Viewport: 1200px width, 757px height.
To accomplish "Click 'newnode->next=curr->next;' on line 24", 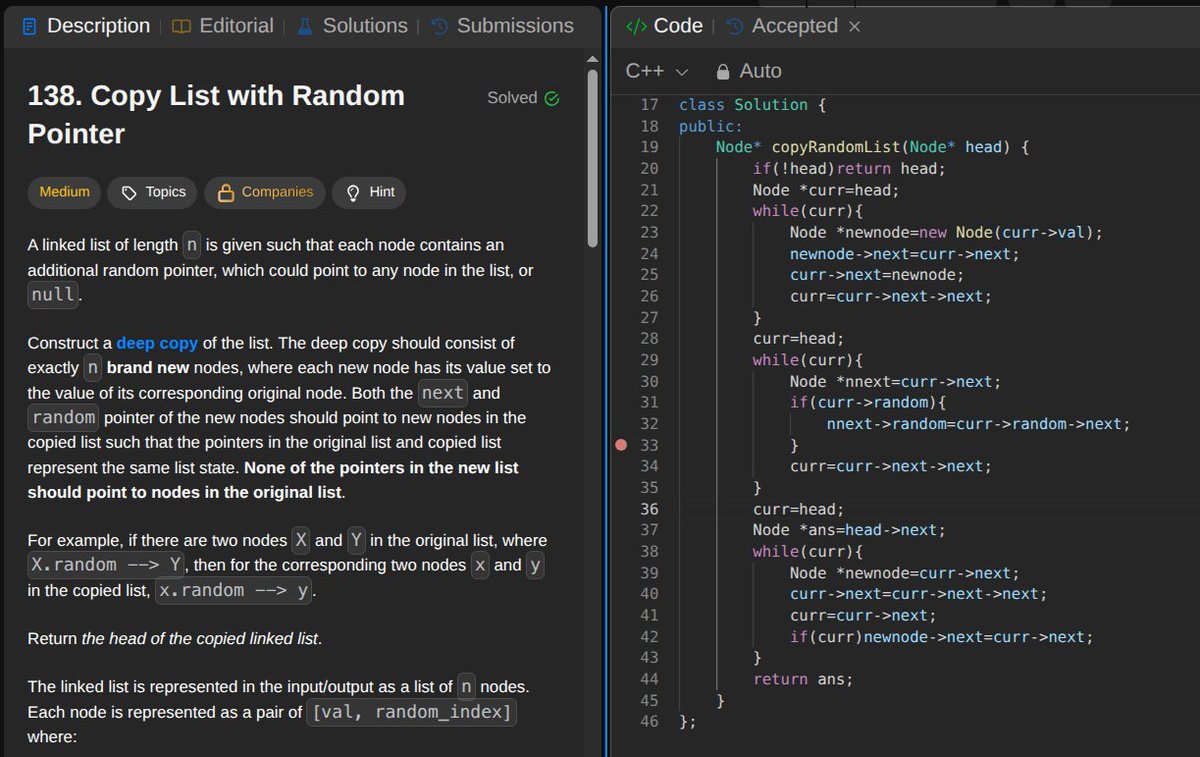I will click(x=904, y=254).
